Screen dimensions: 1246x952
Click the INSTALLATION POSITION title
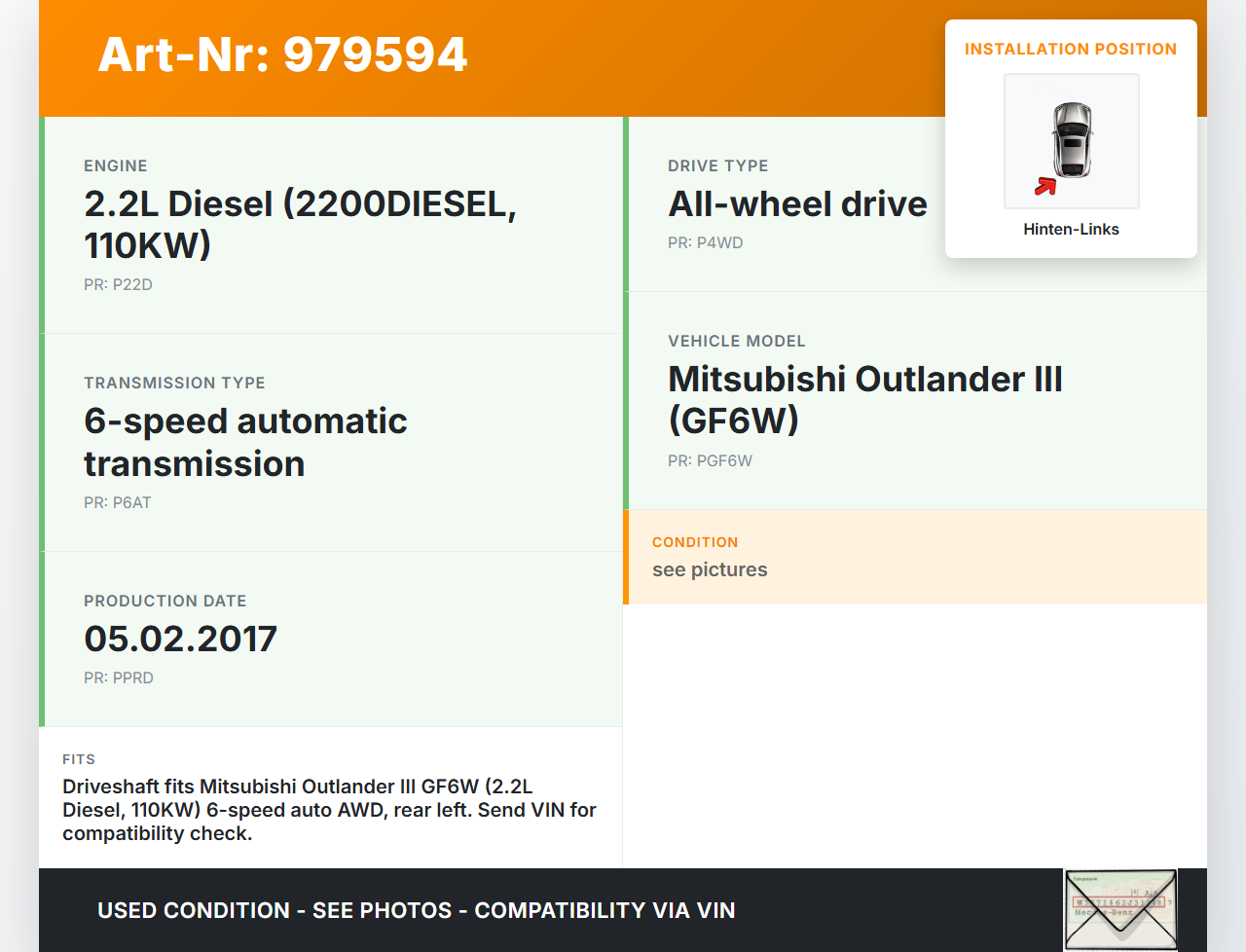click(1070, 50)
